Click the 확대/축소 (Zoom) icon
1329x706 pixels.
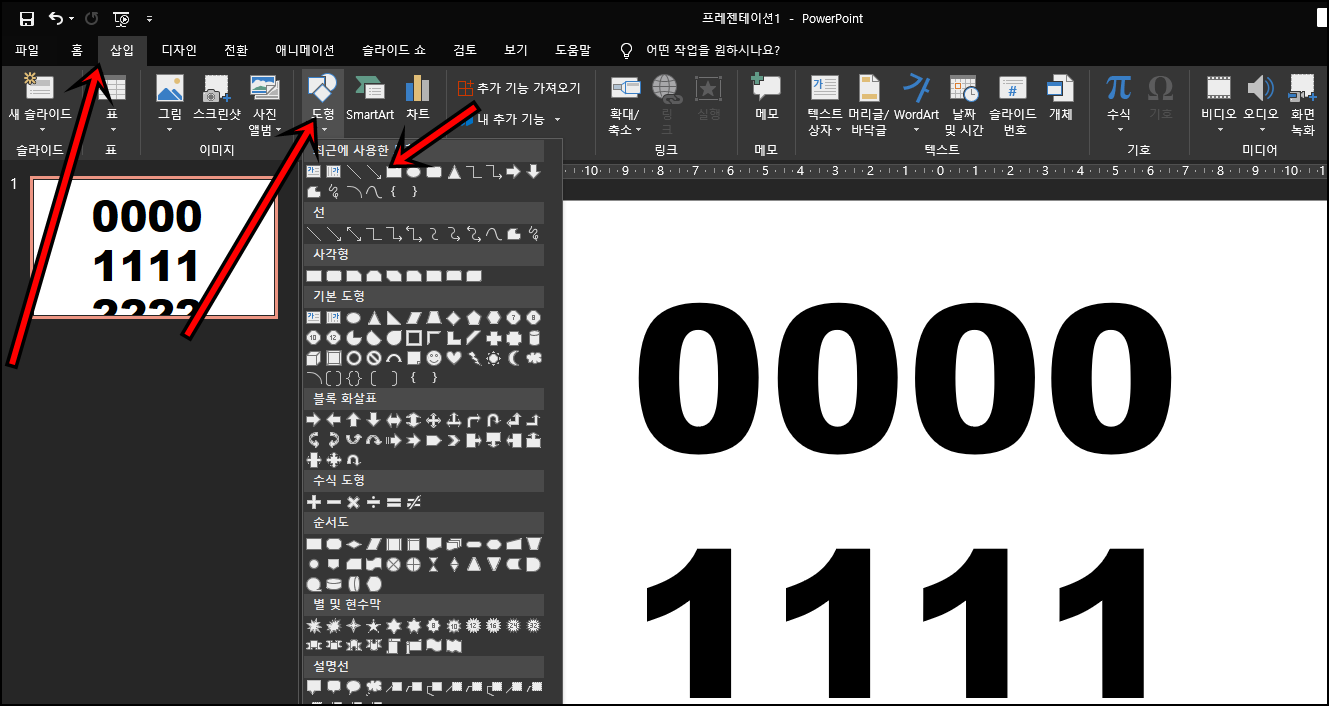click(626, 89)
